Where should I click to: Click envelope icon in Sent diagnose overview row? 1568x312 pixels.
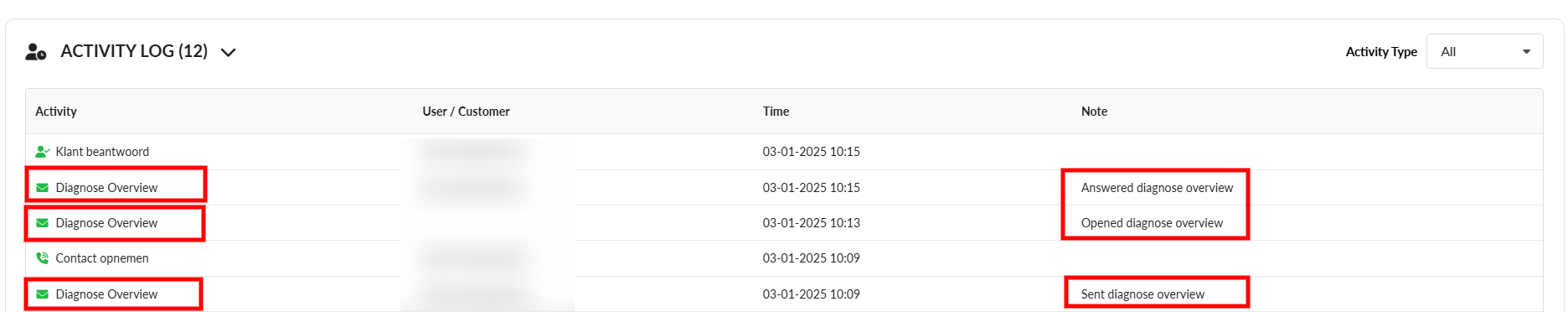click(42, 294)
